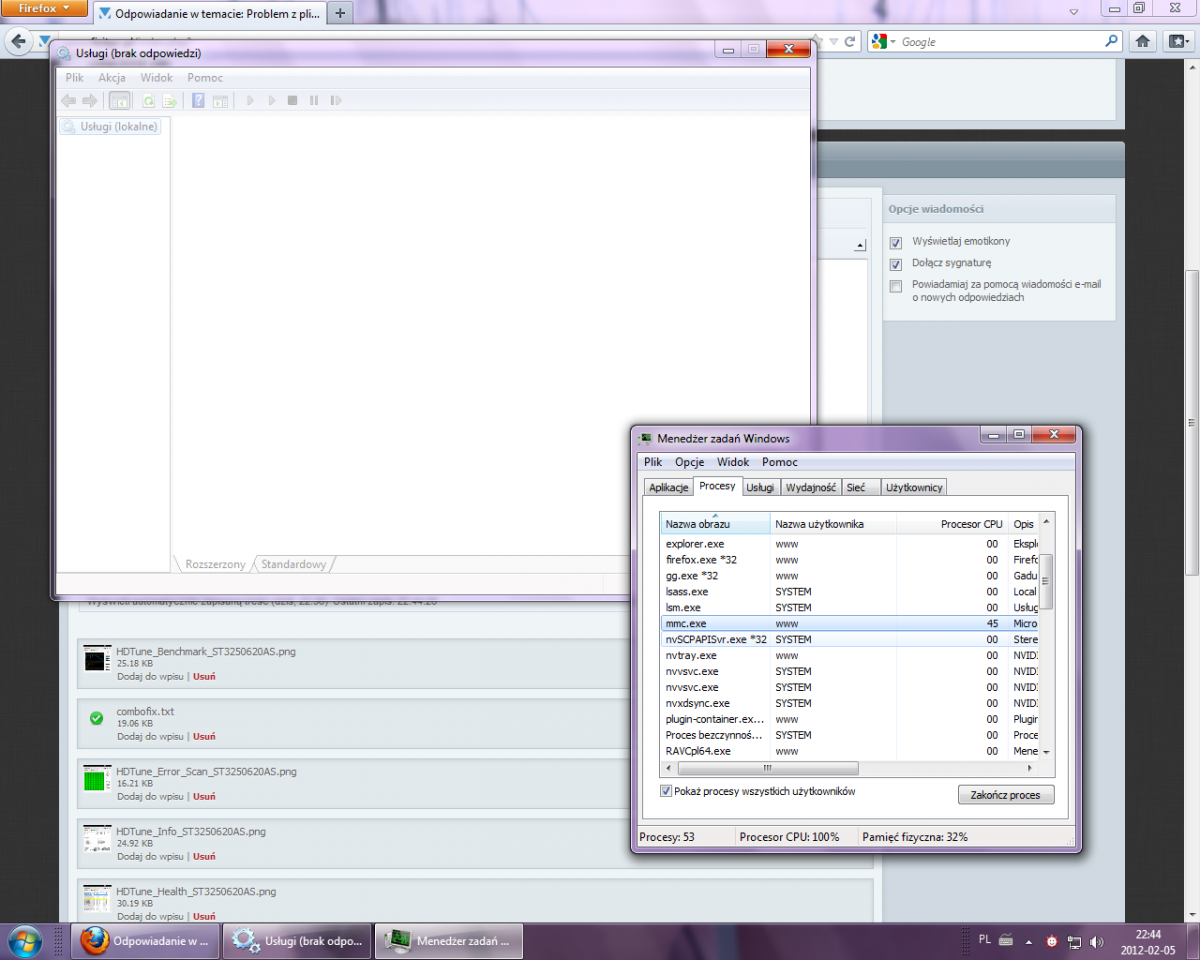1200x960 pixels.
Task: Select gg.exe *32 process row
Action: tap(850, 575)
